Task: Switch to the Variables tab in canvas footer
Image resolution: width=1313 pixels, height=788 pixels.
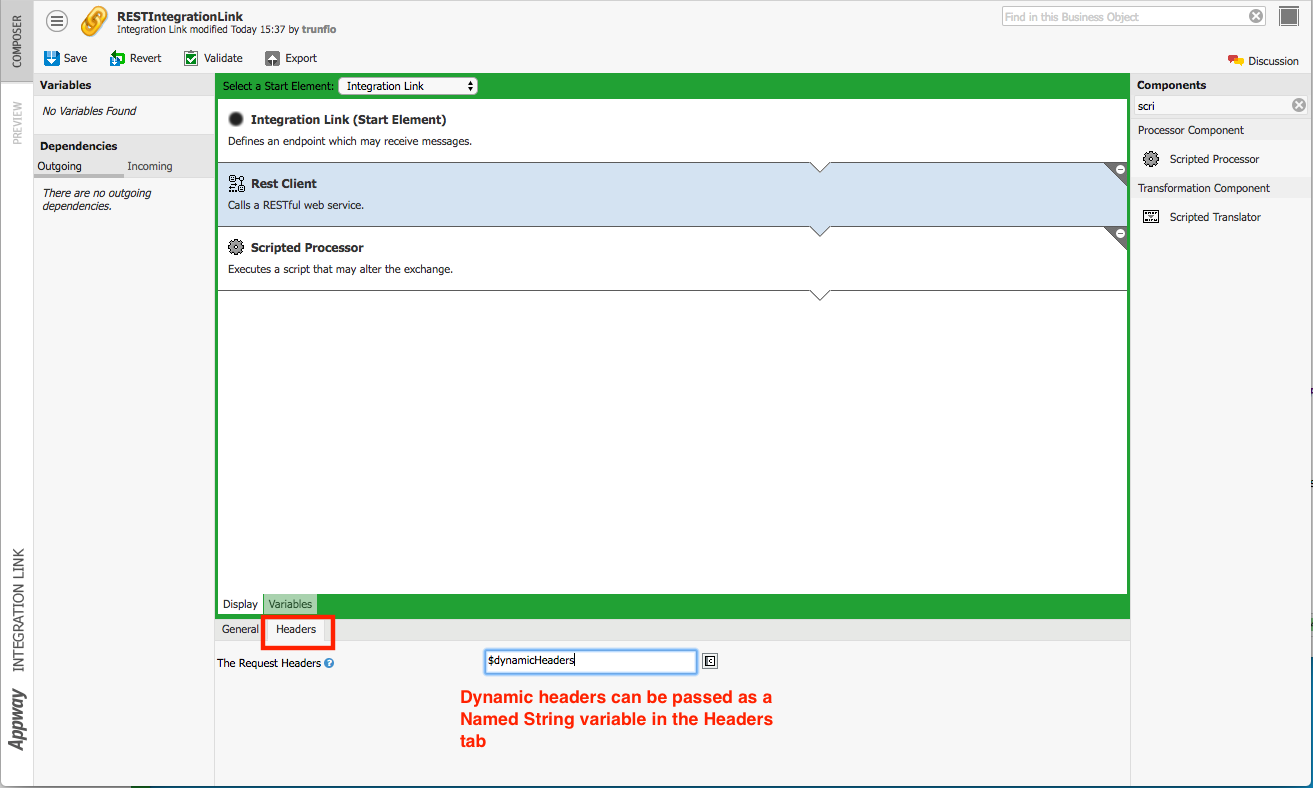Action: (x=290, y=604)
